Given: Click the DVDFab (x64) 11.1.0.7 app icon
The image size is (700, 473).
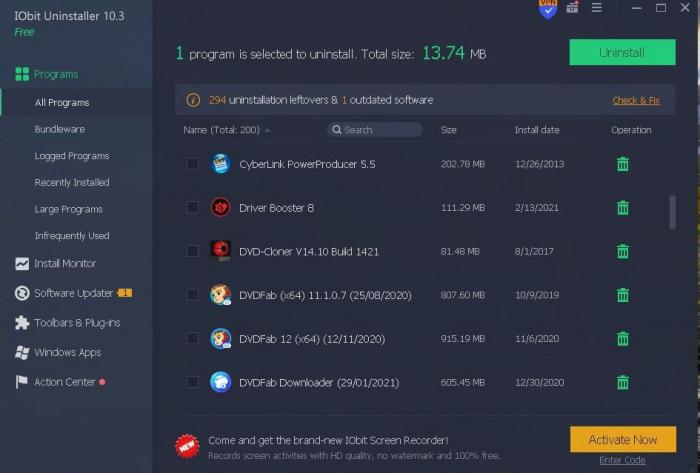Looking at the screenshot, I should point(221,295).
